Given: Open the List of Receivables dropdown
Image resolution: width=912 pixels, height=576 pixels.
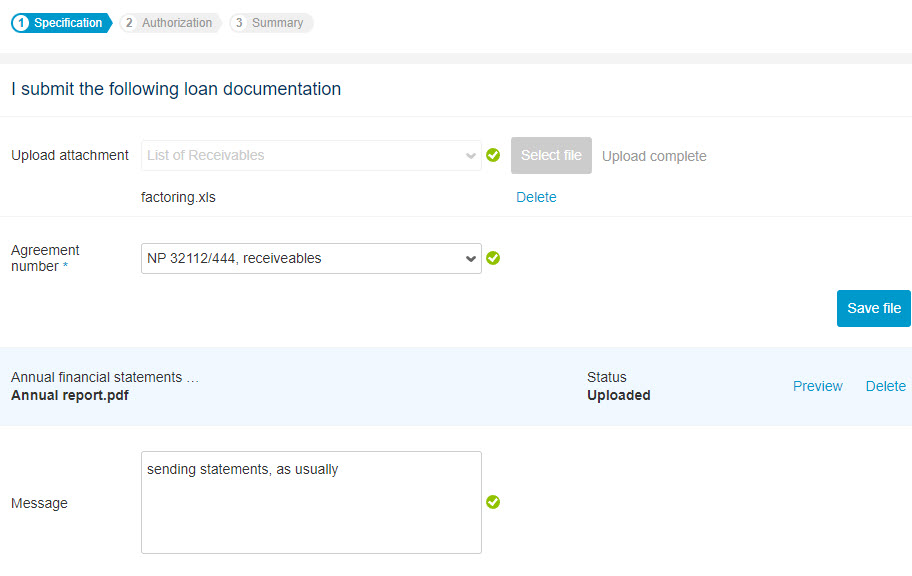Looking at the screenshot, I should tap(311, 155).
